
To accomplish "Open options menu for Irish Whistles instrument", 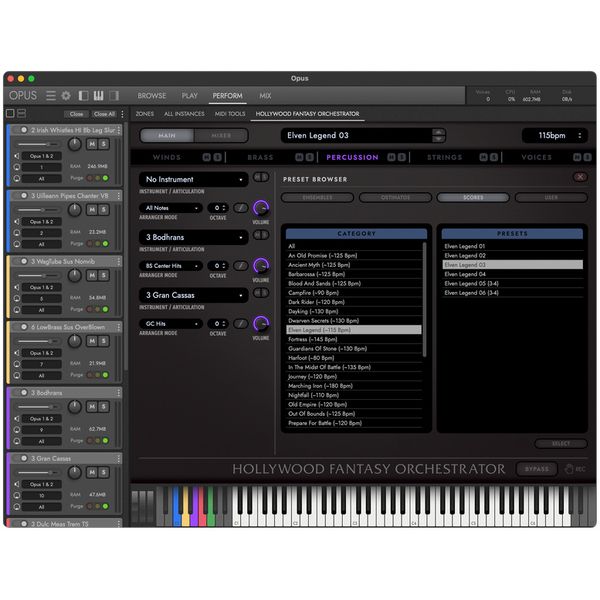I will 119,130.
